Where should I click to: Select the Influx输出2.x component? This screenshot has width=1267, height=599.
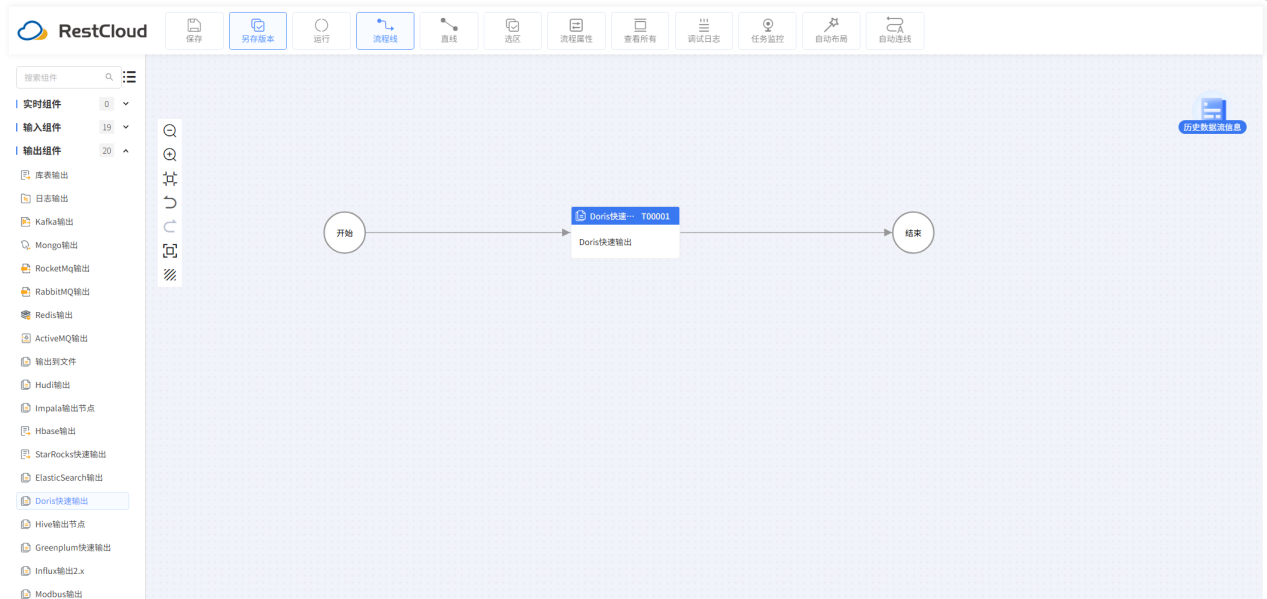pyautogui.click(x=72, y=571)
